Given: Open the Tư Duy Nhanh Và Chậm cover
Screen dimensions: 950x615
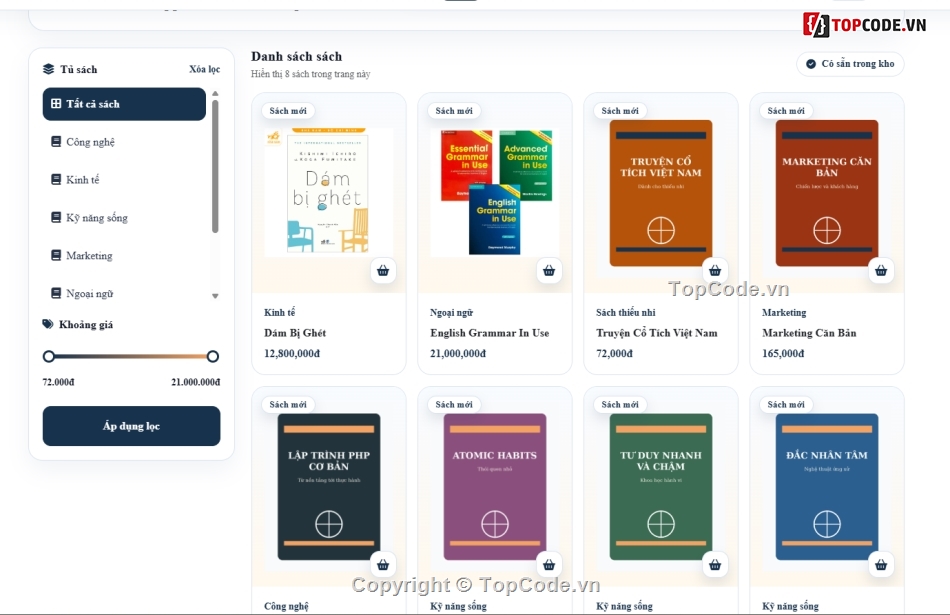Looking at the screenshot, I should click(x=661, y=487).
